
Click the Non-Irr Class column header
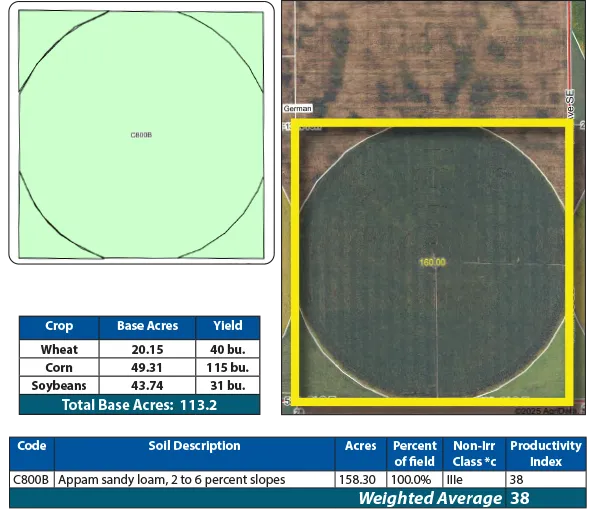click(474, 453)
